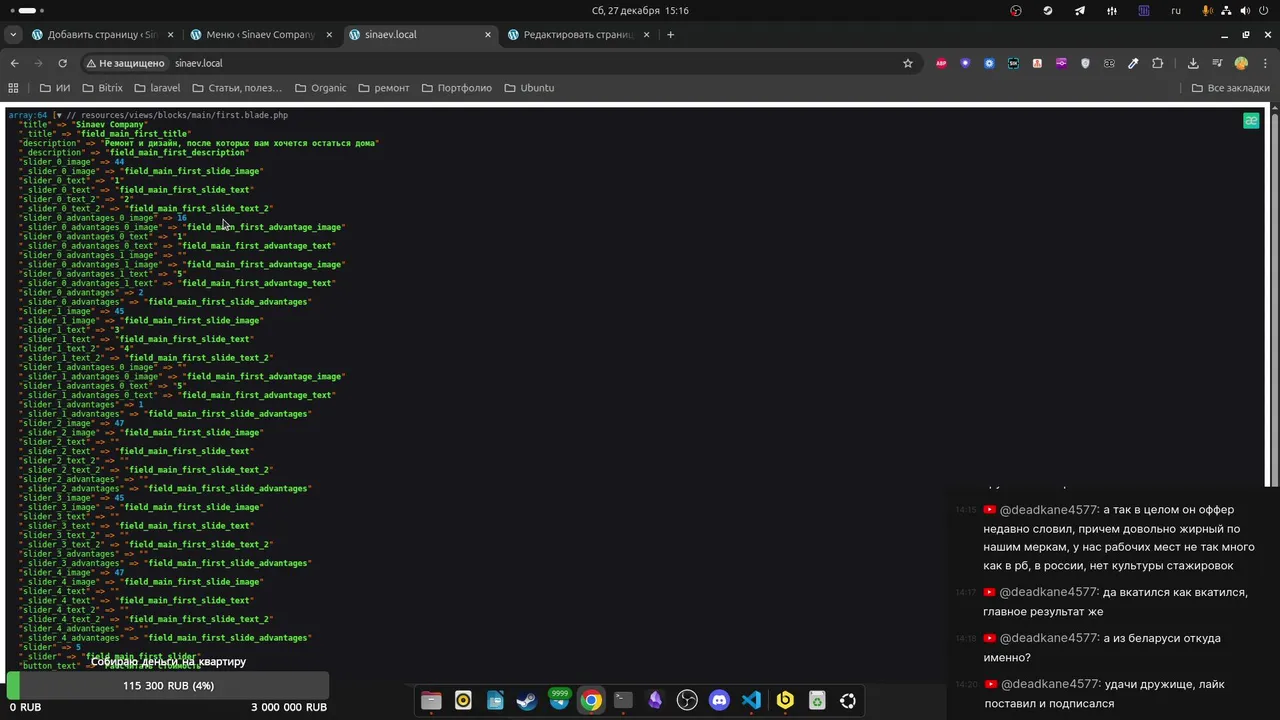Open the Chrome apps grid icon
This screenshot has width=1280, height=720.
[x=13, y=88]
